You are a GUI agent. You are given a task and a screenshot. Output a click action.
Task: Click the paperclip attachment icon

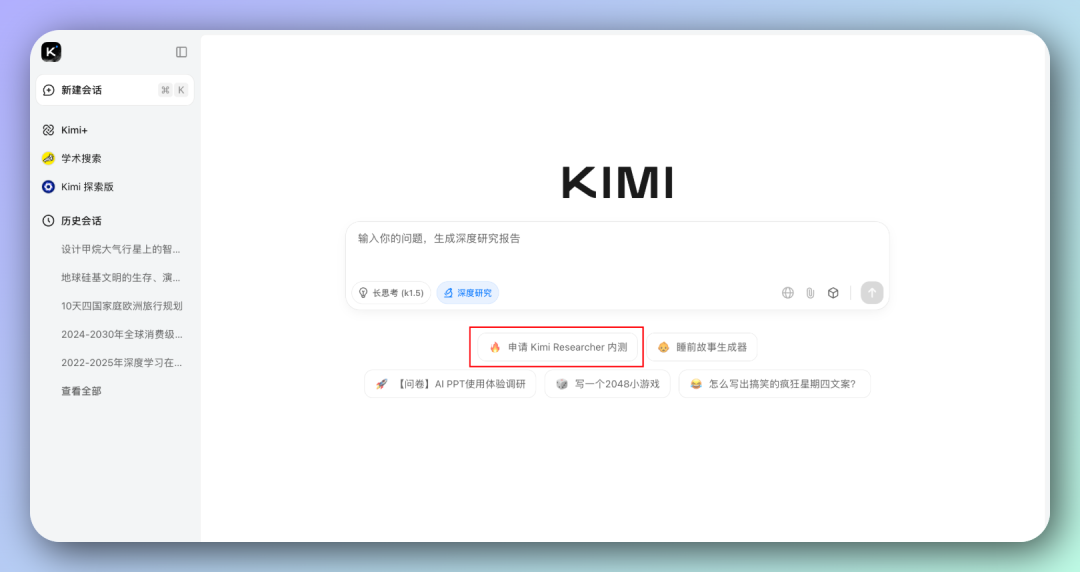811,293
